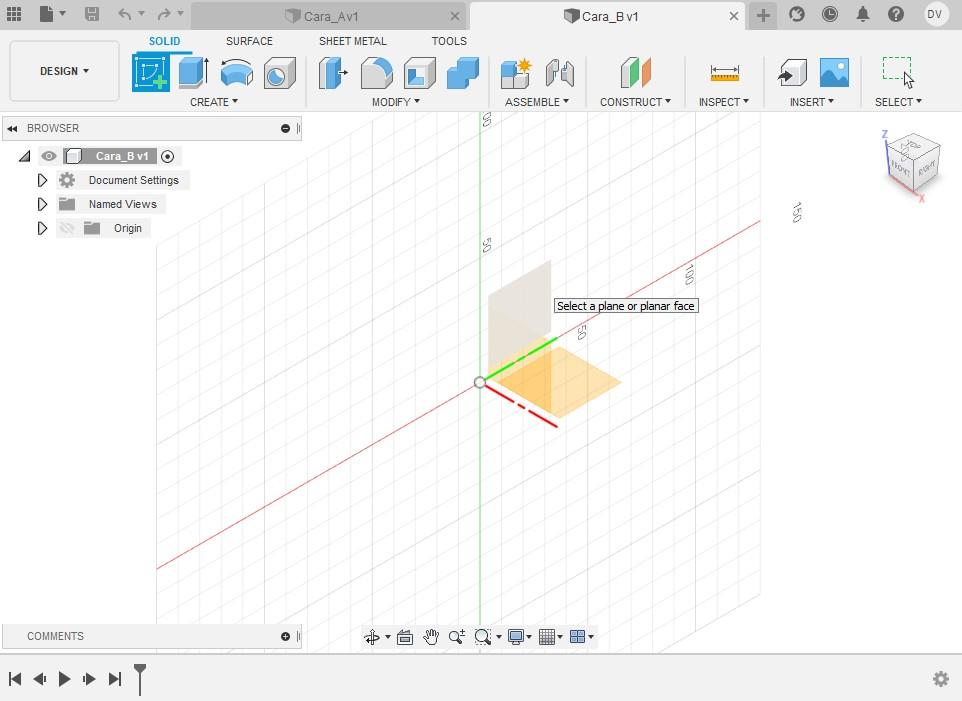Screen dimensions: 962x701
Task: Select the Fillet tool
Action: pos(376,73)
